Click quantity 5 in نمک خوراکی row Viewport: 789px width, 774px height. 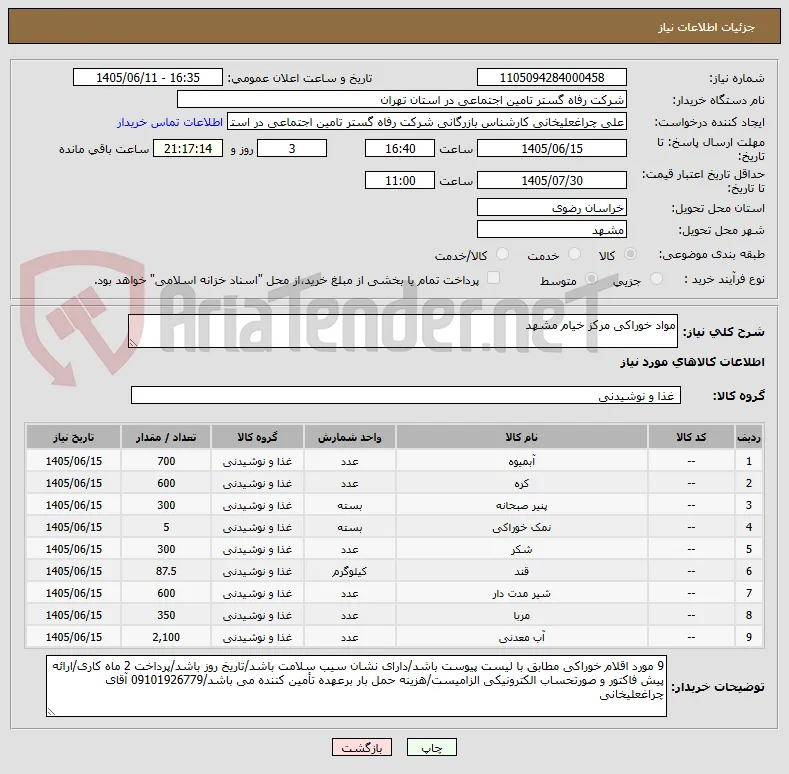(166, 527)
